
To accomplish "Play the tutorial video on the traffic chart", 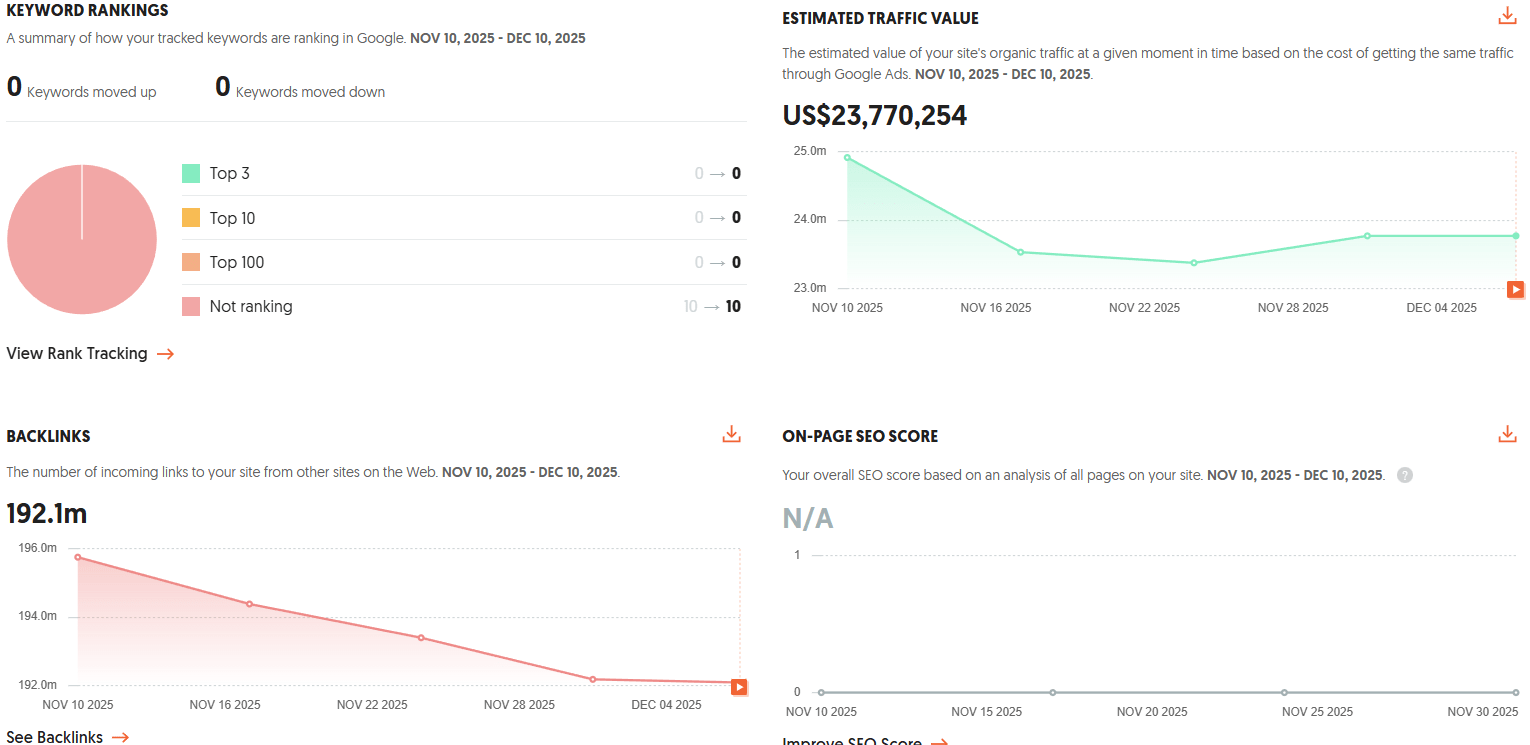I will tap(1514, 289).
